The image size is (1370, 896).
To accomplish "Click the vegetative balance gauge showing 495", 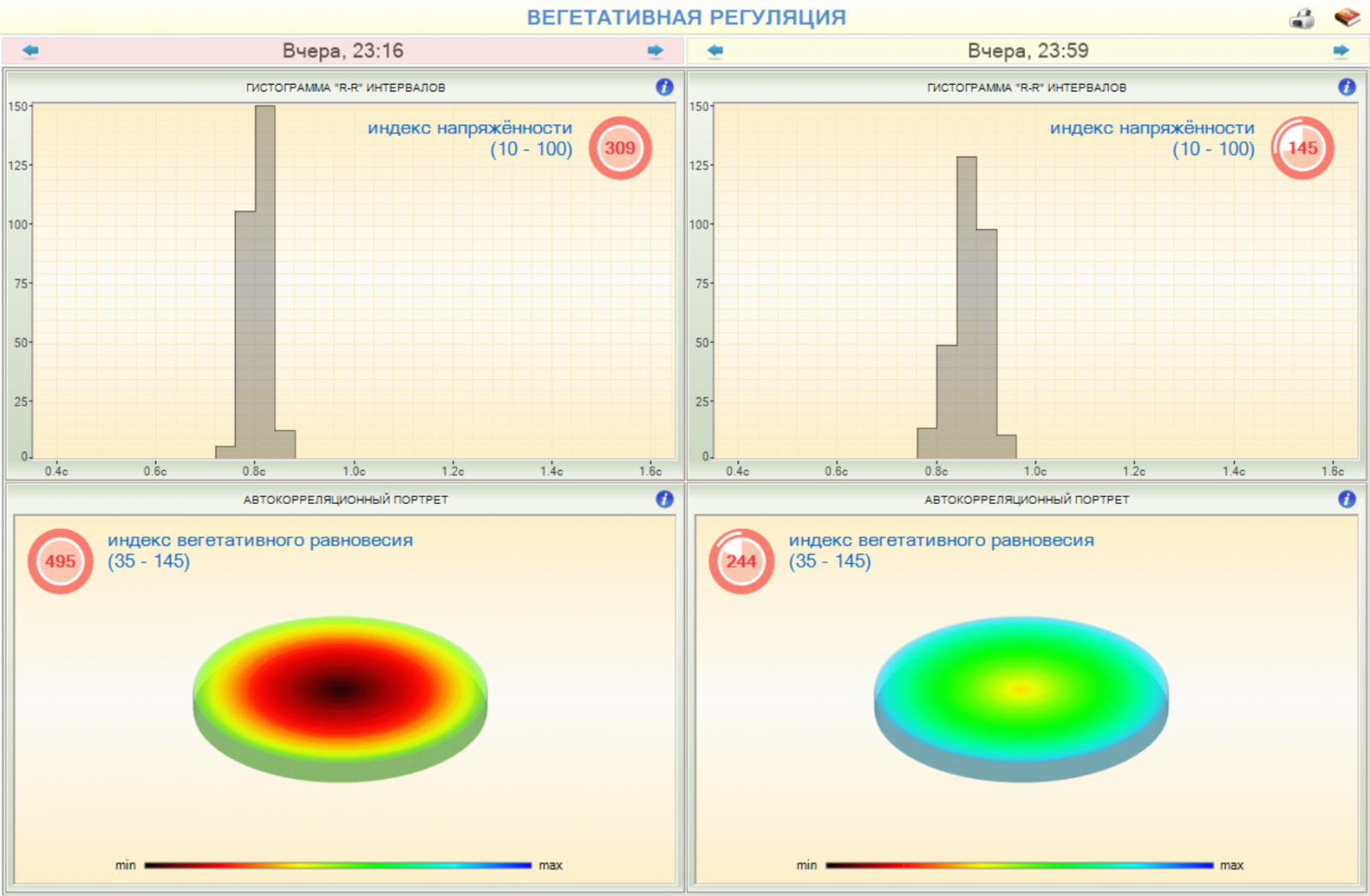I will 60,561.
